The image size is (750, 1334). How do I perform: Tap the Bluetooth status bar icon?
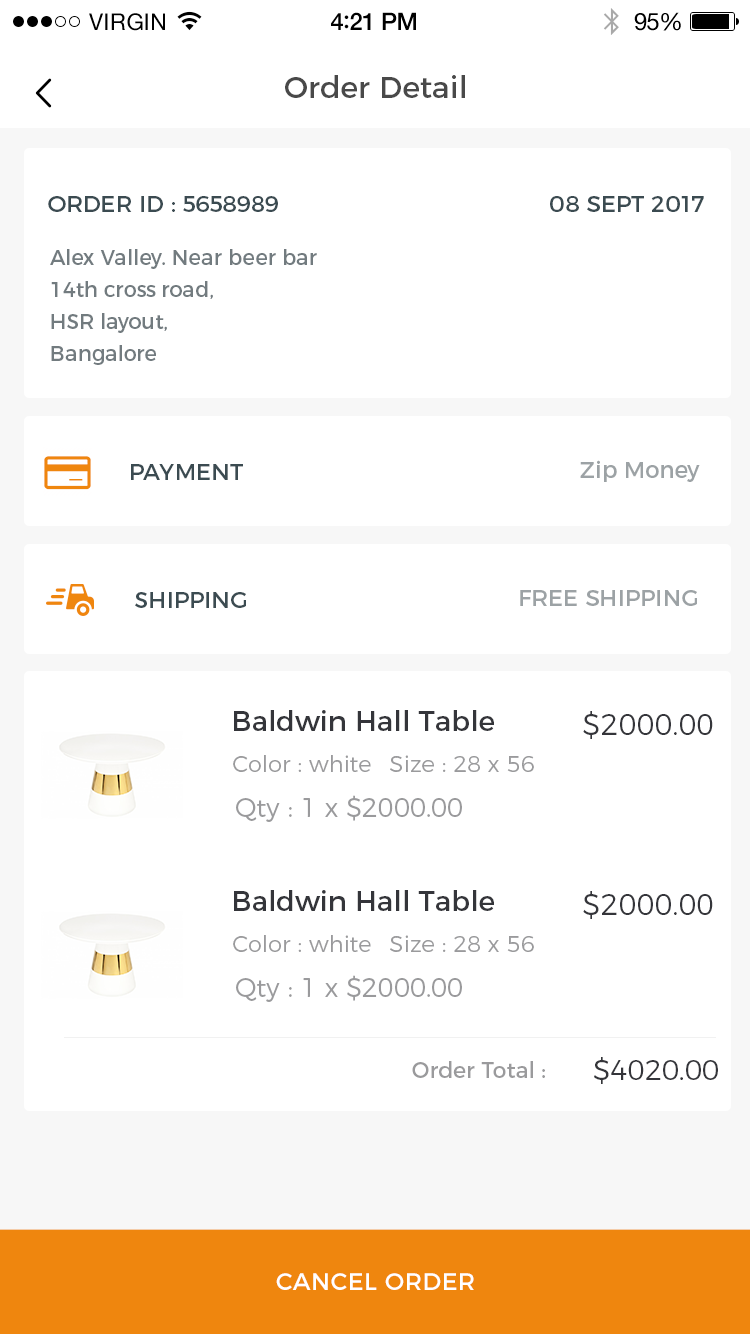[x=611, y=21]
